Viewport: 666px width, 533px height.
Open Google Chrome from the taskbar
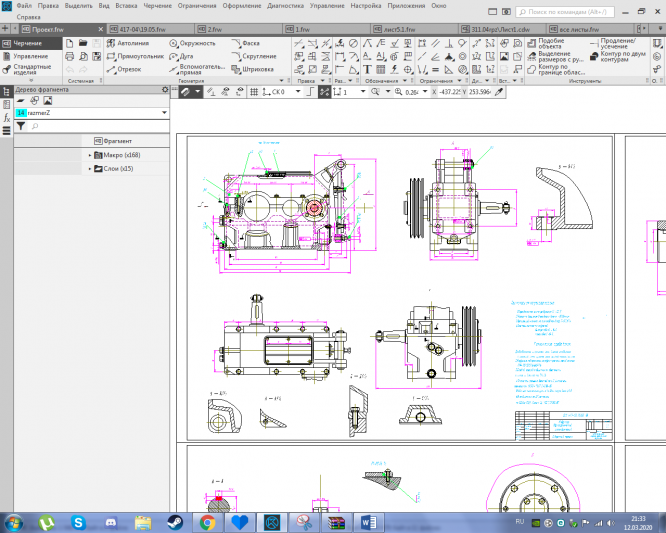207,522
